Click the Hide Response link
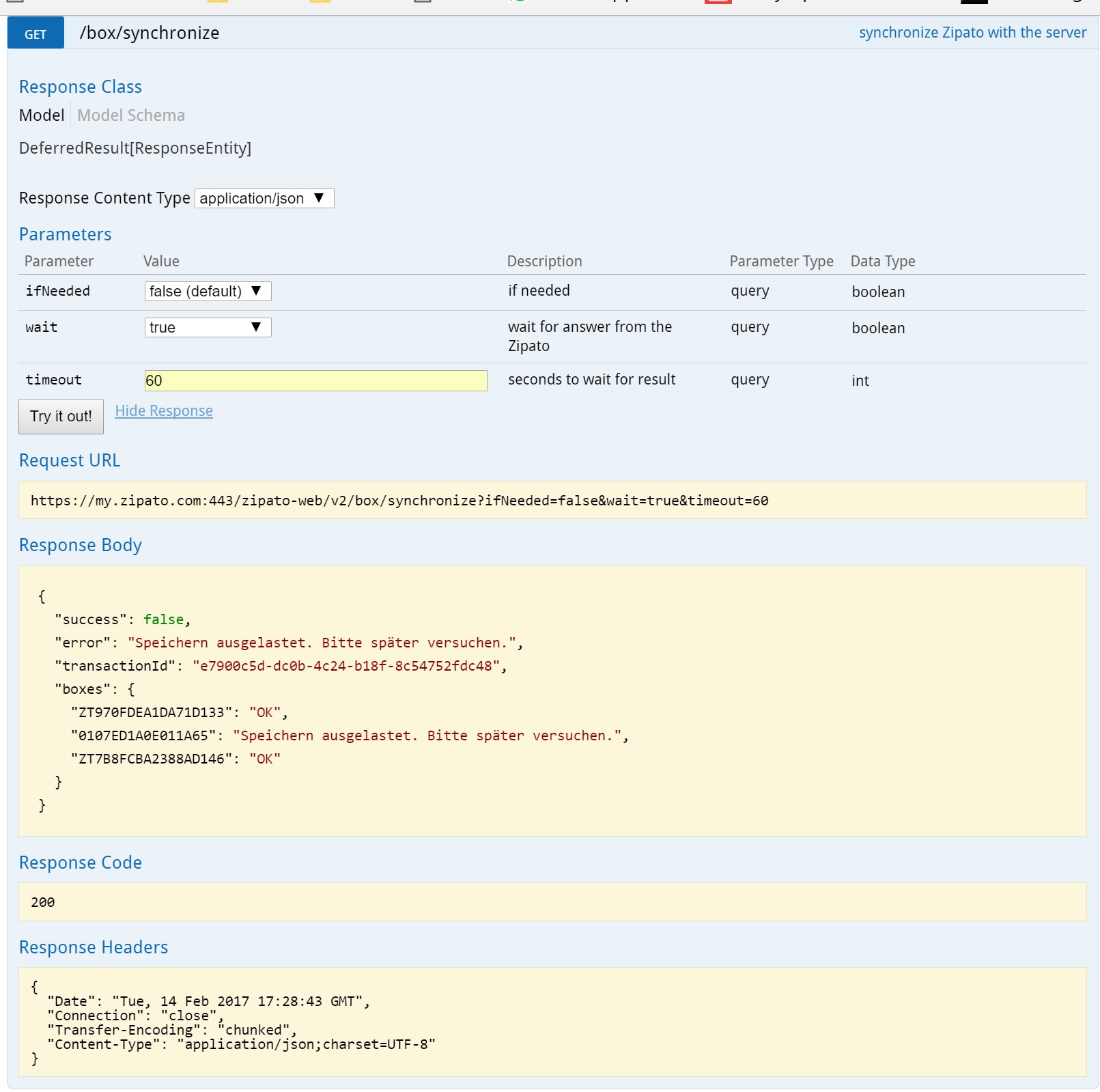 (x=164, y=410)
